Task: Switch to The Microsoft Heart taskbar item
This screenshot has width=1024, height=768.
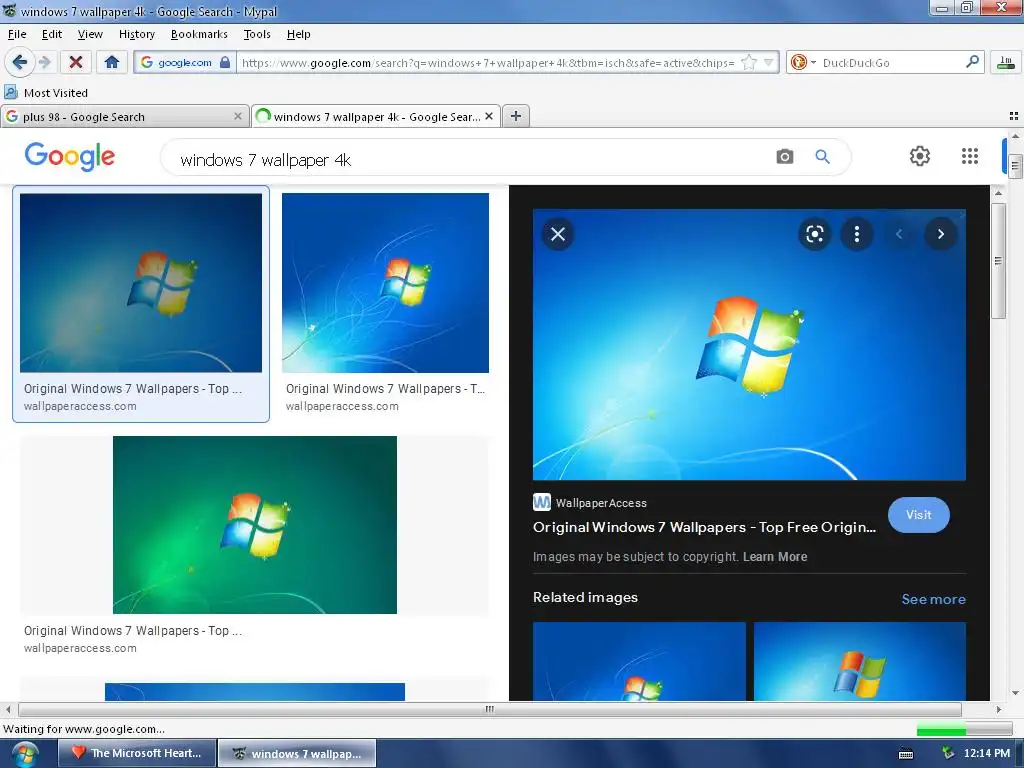Action: 136,753
